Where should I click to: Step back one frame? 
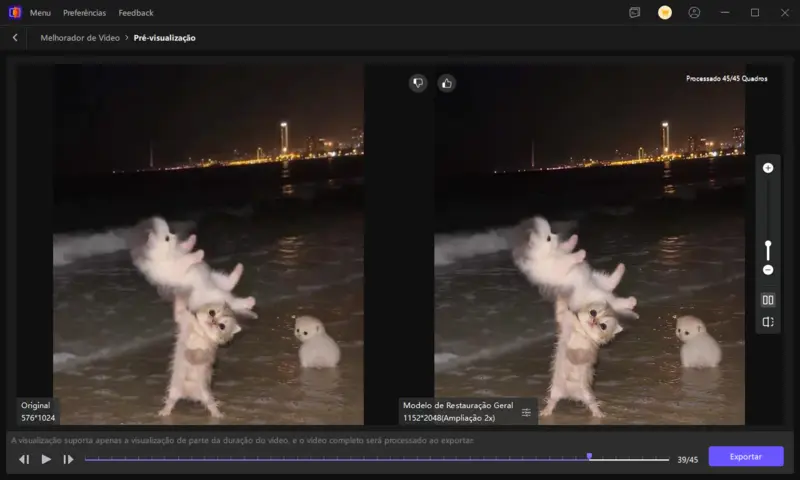click(23, 459)
